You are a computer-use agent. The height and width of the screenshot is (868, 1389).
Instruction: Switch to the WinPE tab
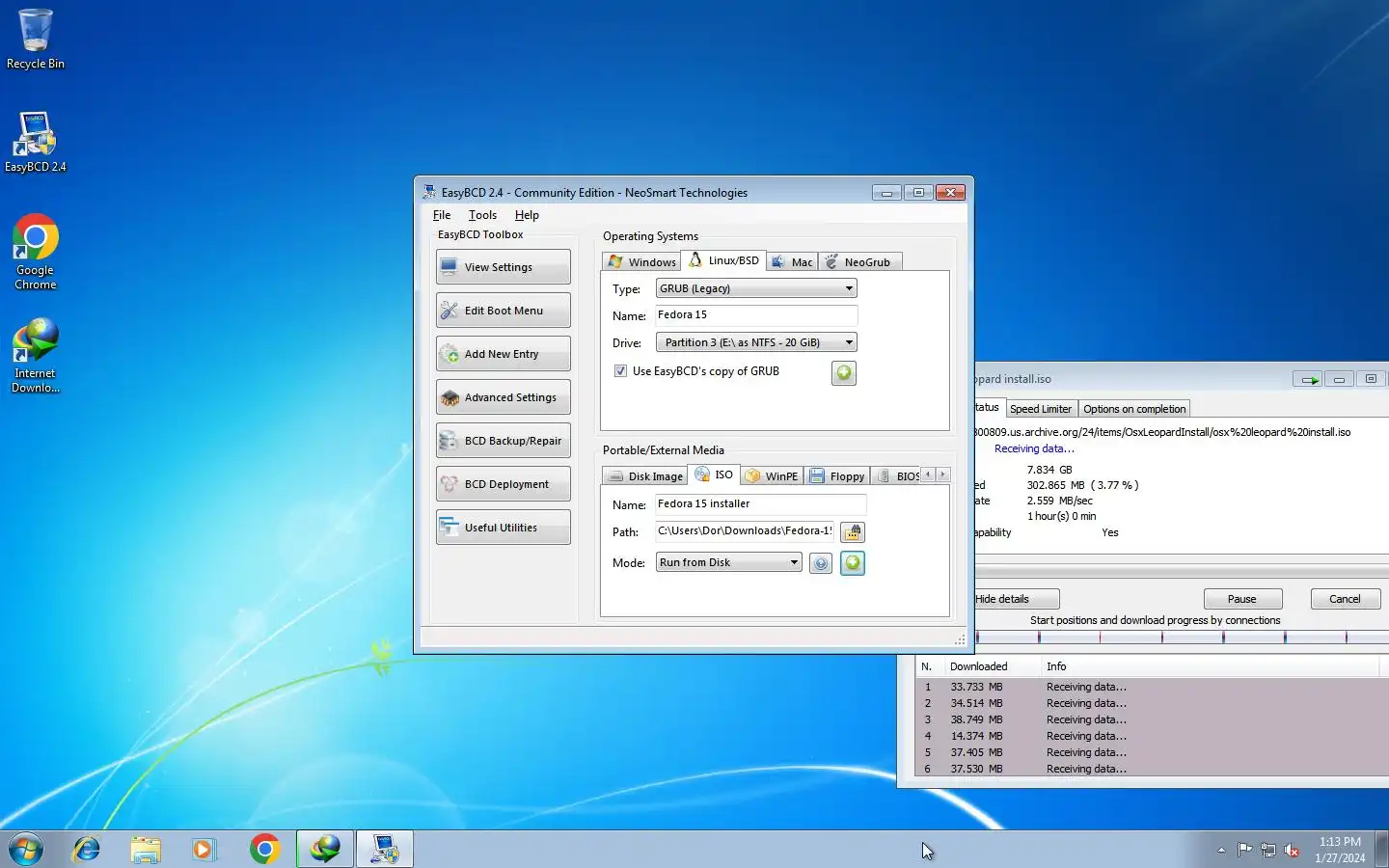point(772,476)
